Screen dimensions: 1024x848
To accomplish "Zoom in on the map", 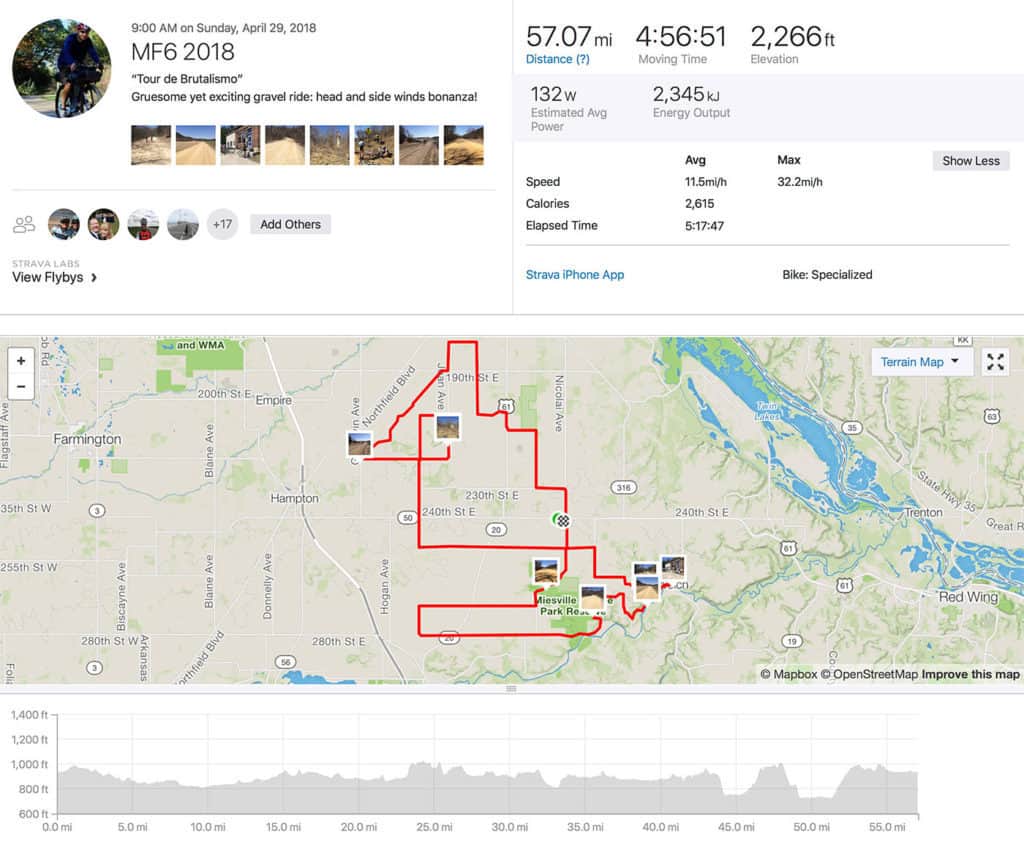I will click(22, 360).
